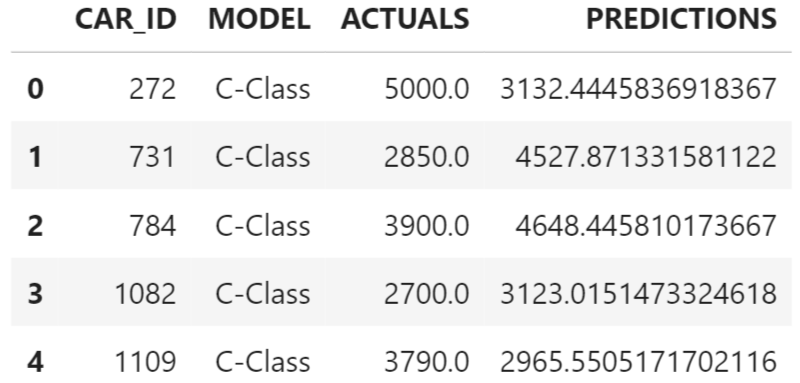Click the ACTUALS column header
Image resolution: width=800 pixels, height=383 pixels.
(x=405, y=19)
